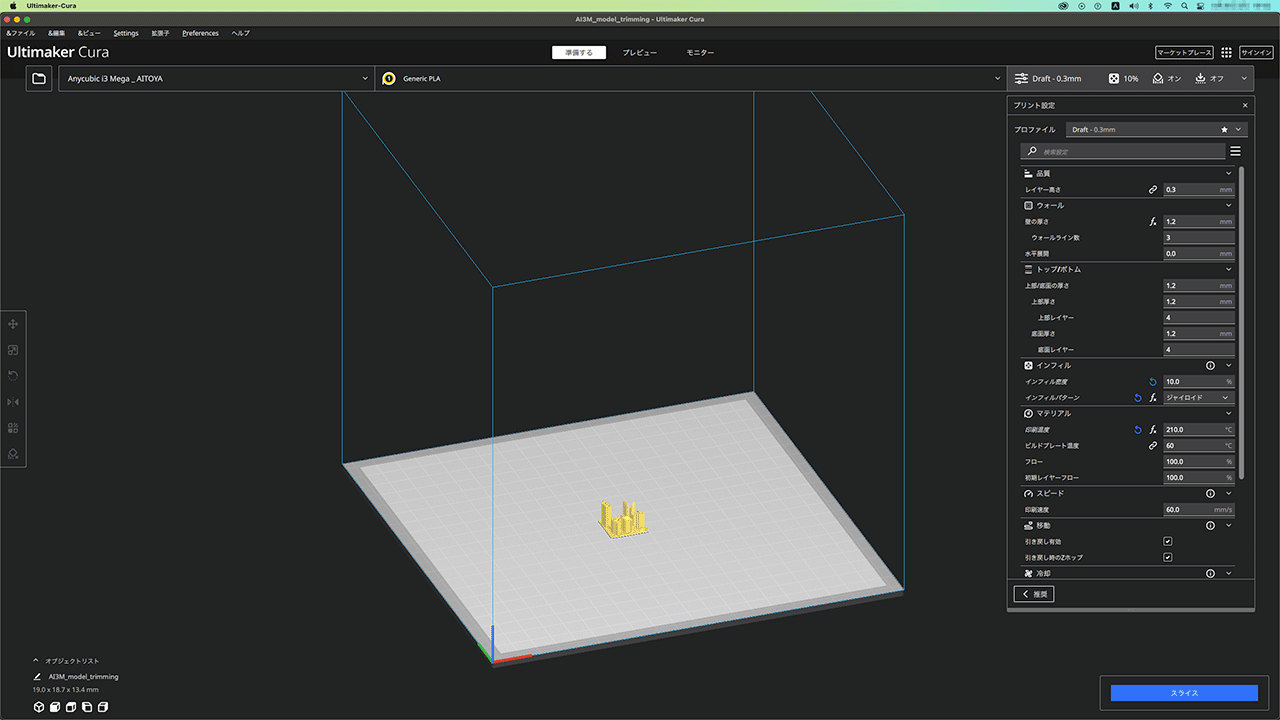Collapse the ウォール section

point(1229,205)
